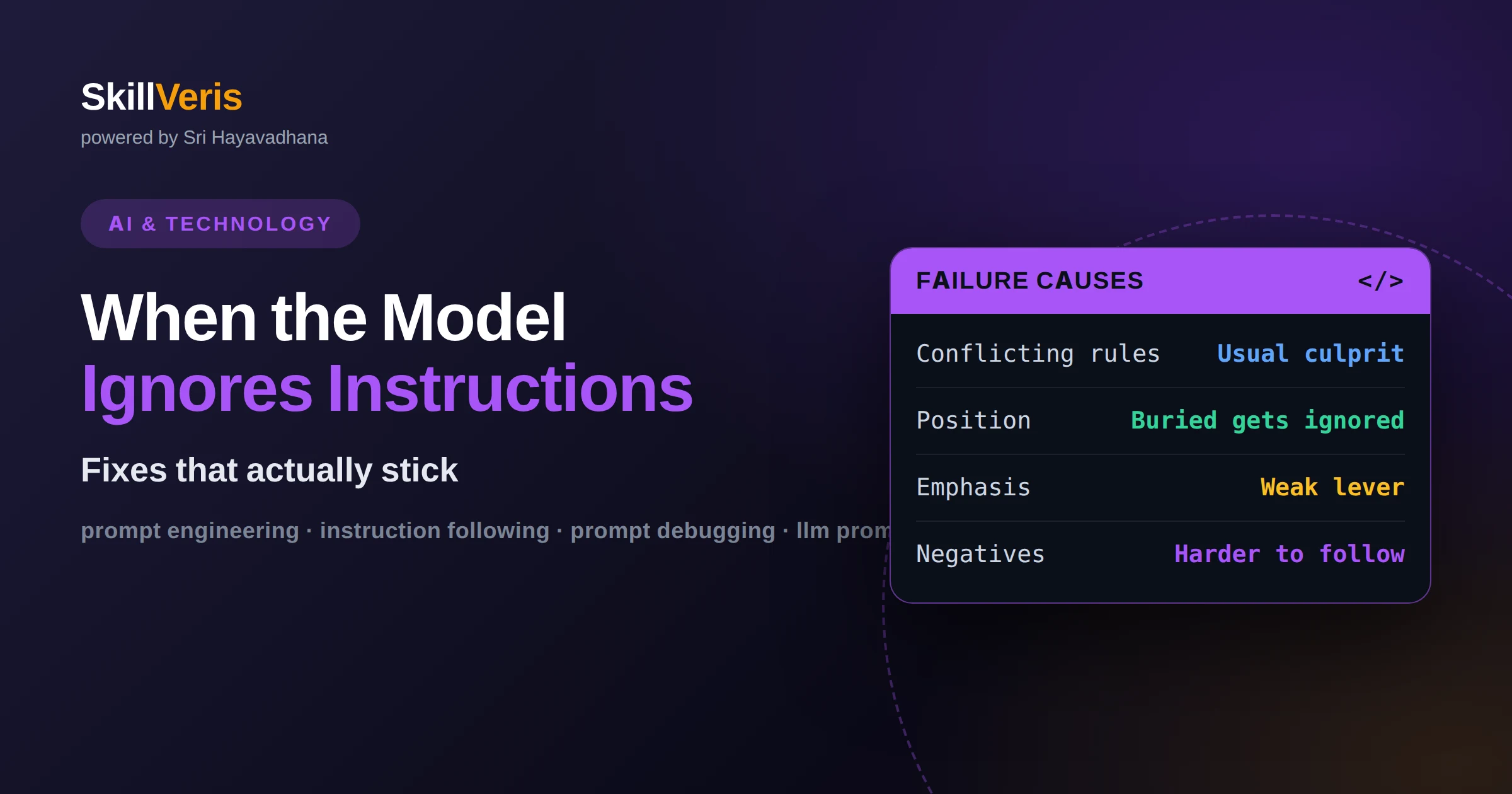
Task: Click the code brackets icon in card header
Action: (1380, 281)
